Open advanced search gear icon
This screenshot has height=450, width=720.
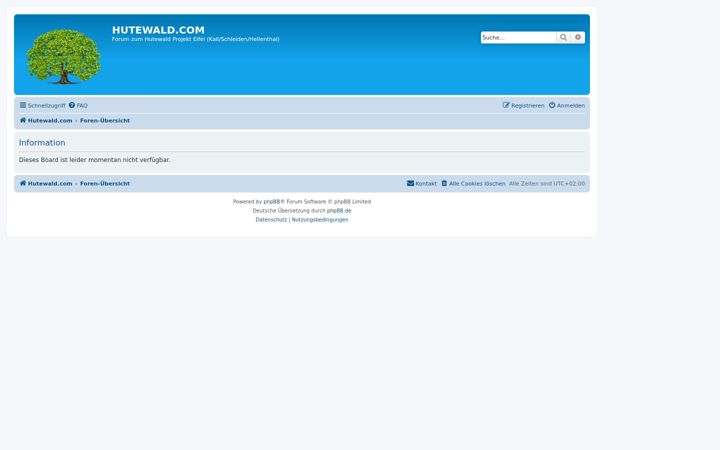pos(578,38)
